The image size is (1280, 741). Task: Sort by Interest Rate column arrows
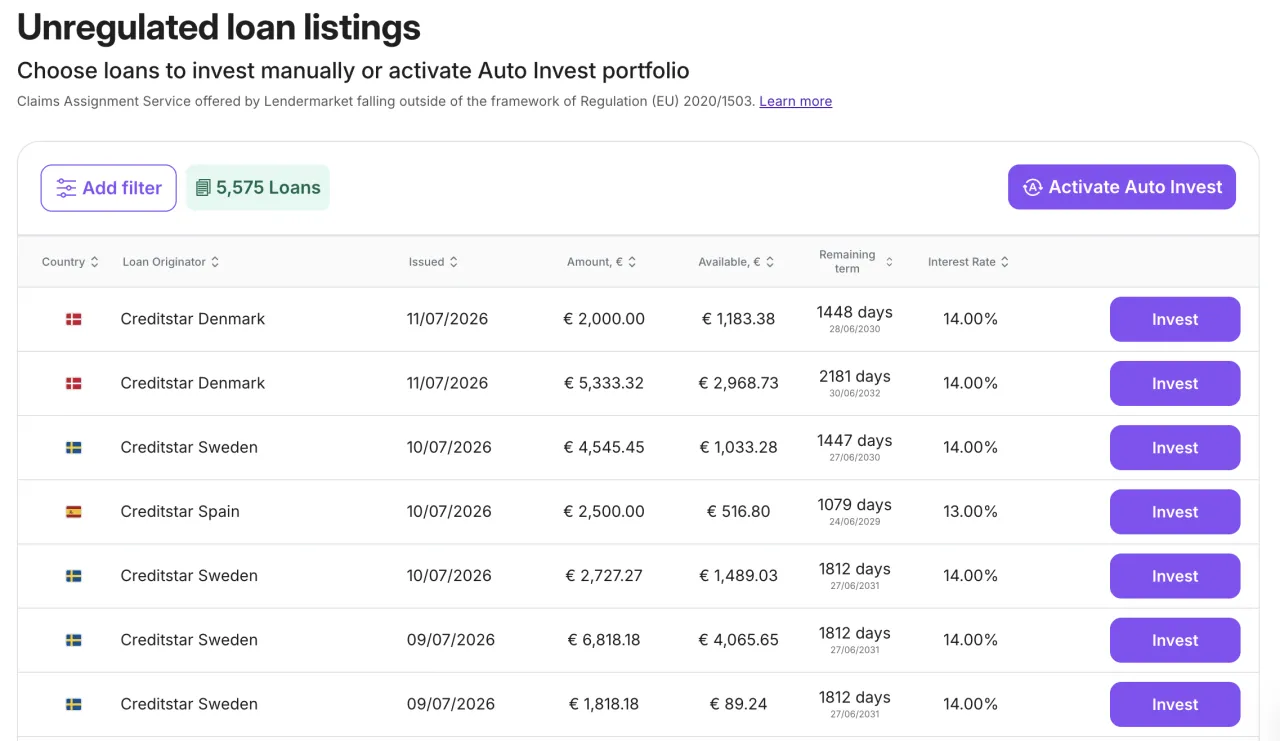tap(1005, 262)
